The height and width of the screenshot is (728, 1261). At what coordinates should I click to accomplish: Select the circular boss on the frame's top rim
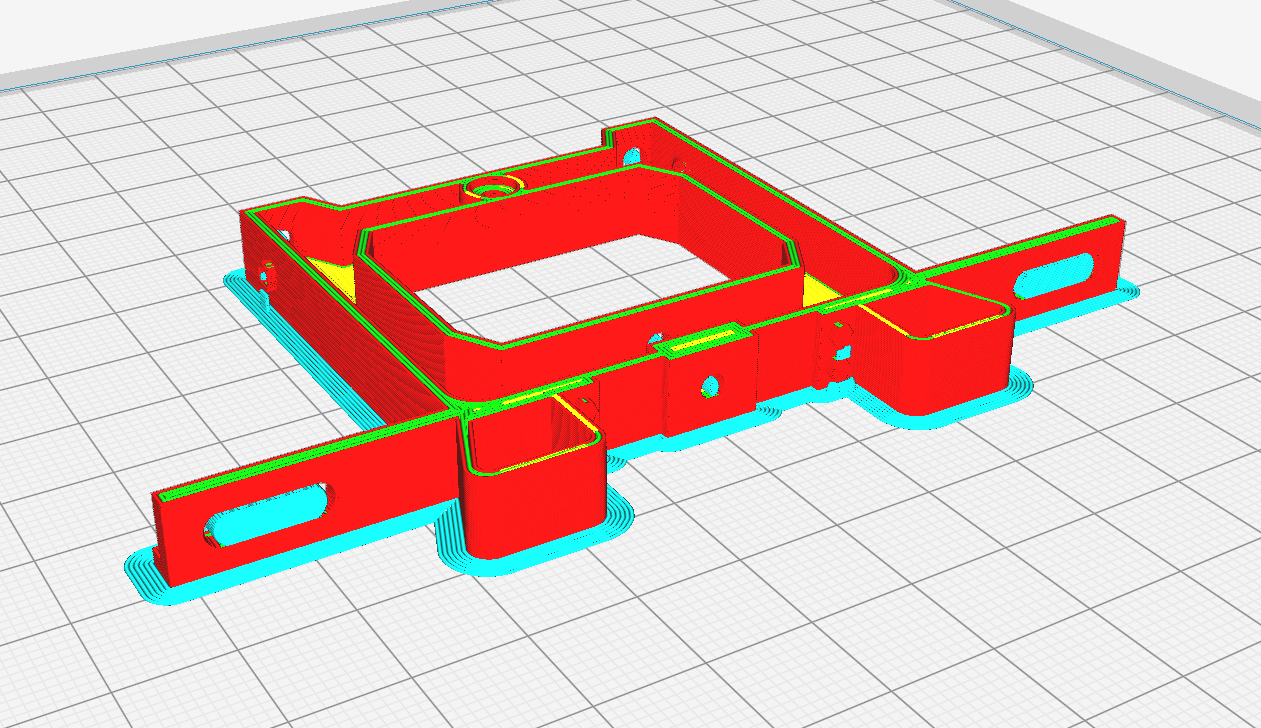pos(495,187)
